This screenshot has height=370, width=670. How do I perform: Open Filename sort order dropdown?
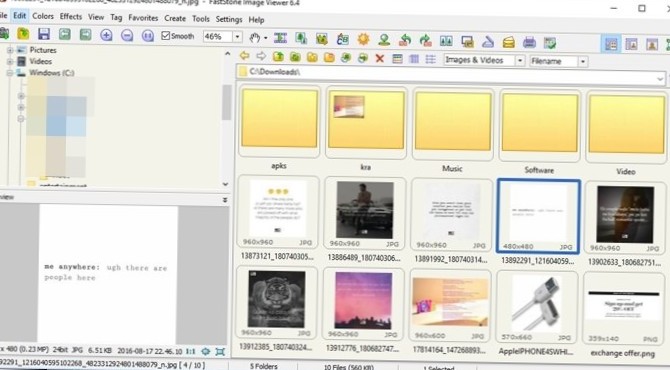pos(583,62)
